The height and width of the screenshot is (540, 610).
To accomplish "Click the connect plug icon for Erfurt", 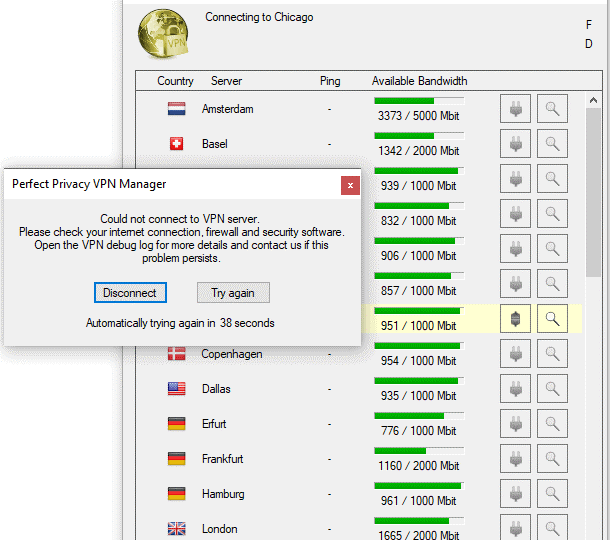I will point(515,424).
